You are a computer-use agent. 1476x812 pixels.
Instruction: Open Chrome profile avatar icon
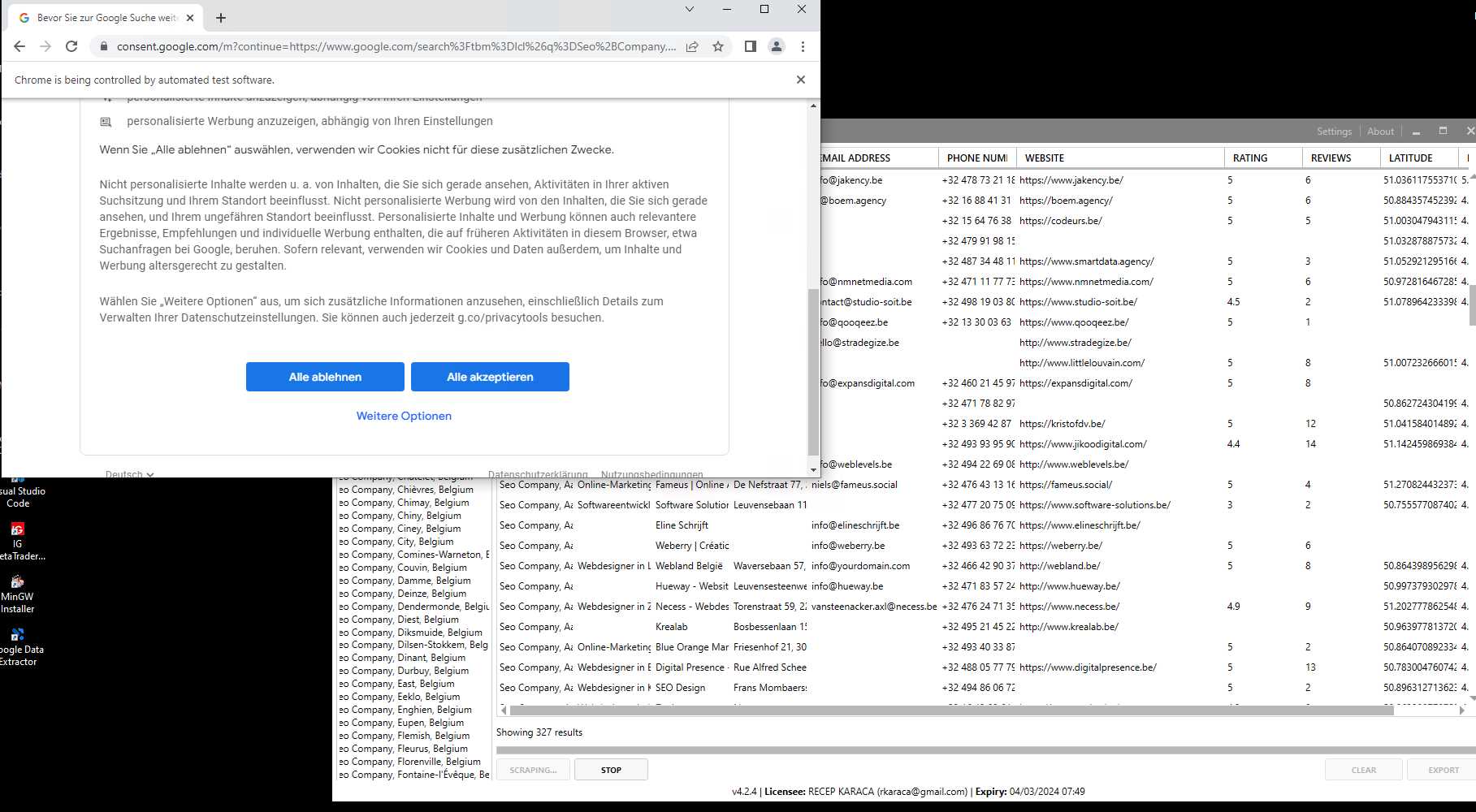777,46
